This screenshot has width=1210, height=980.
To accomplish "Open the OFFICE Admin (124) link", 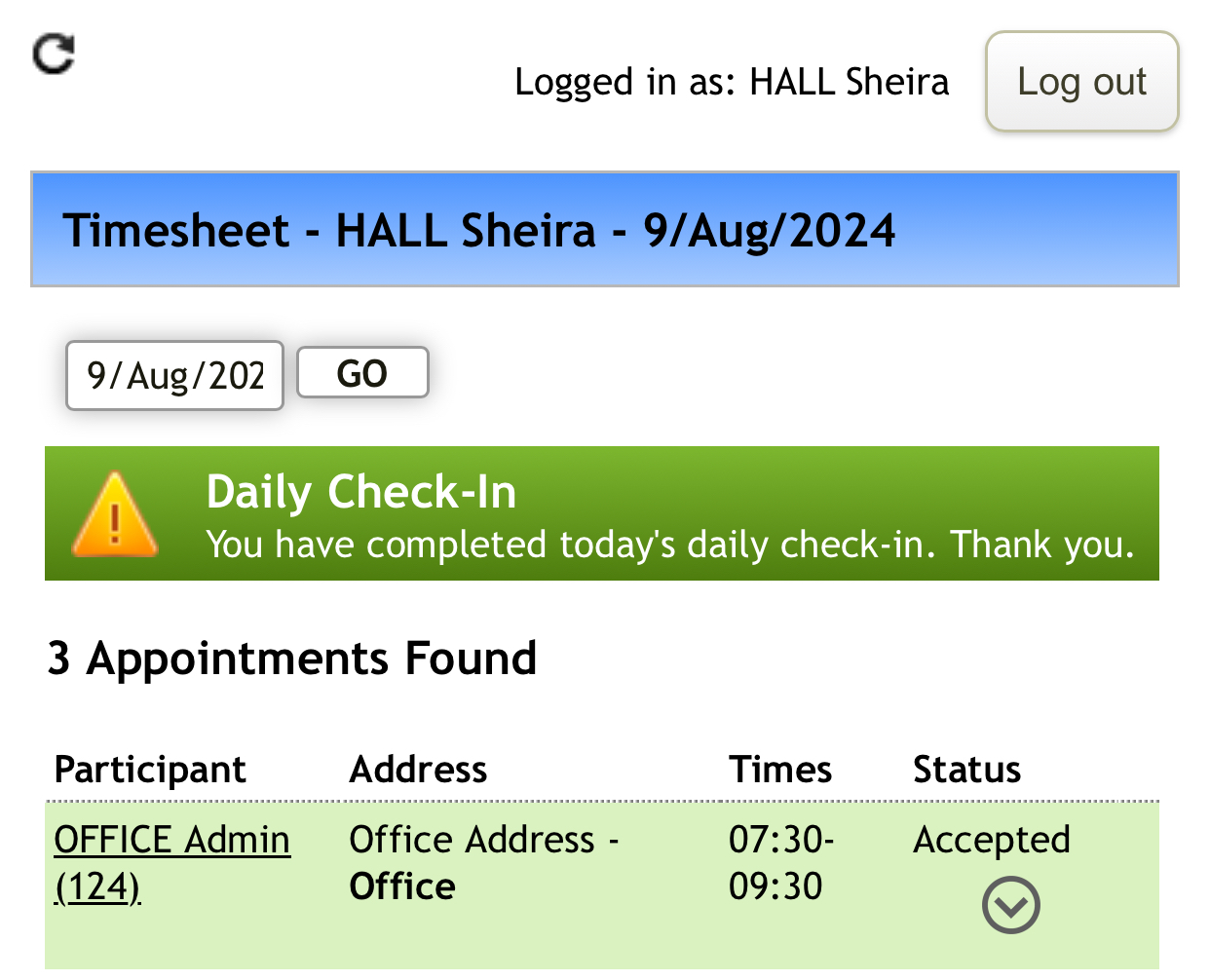I will (171, 840).
